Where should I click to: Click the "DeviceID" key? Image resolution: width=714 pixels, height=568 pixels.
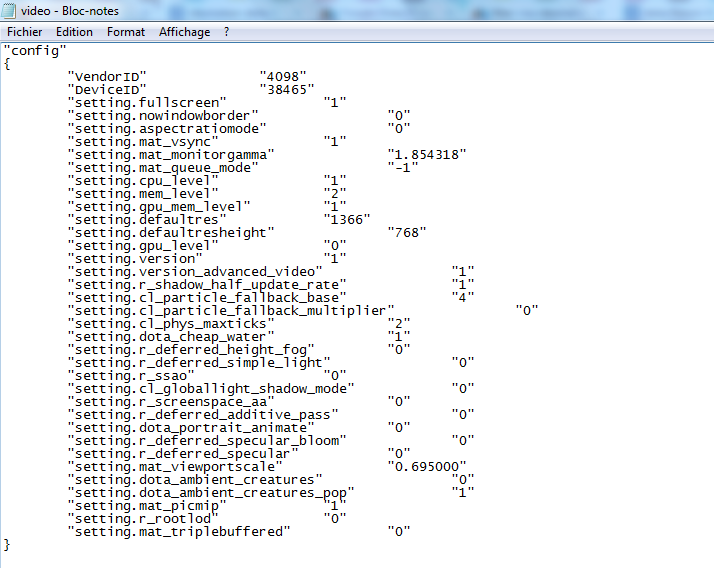click(x=107, y=90)
